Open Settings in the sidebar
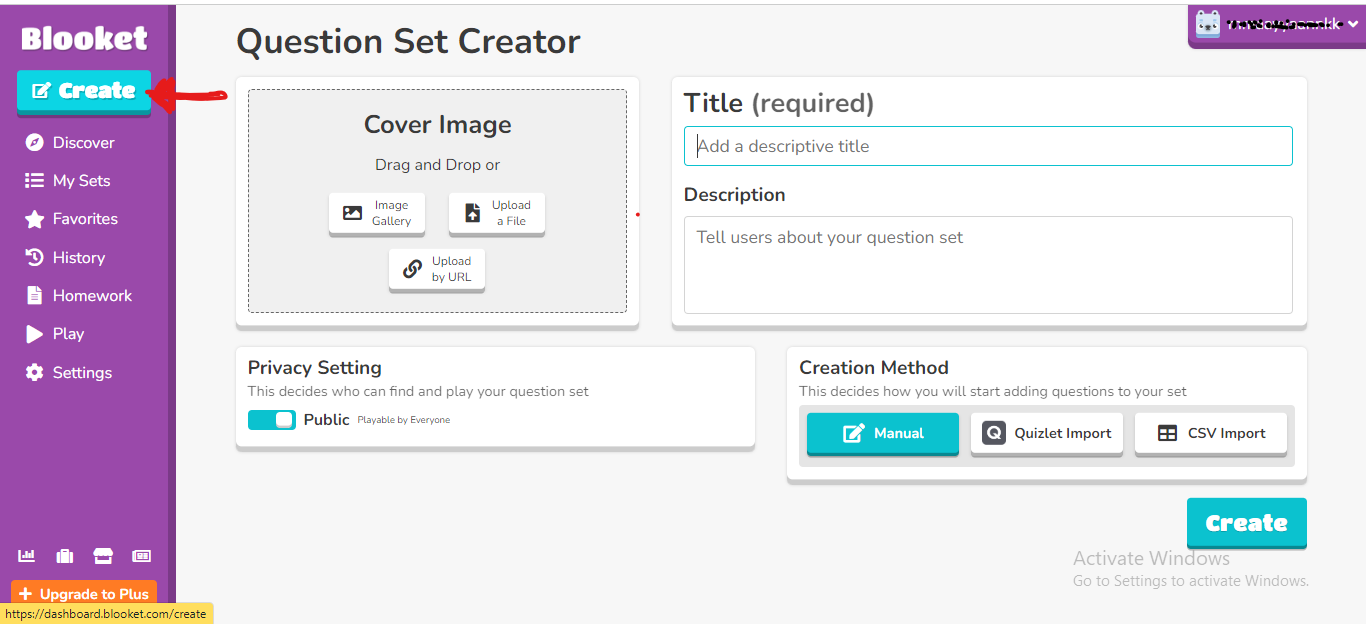 [69, 372]
